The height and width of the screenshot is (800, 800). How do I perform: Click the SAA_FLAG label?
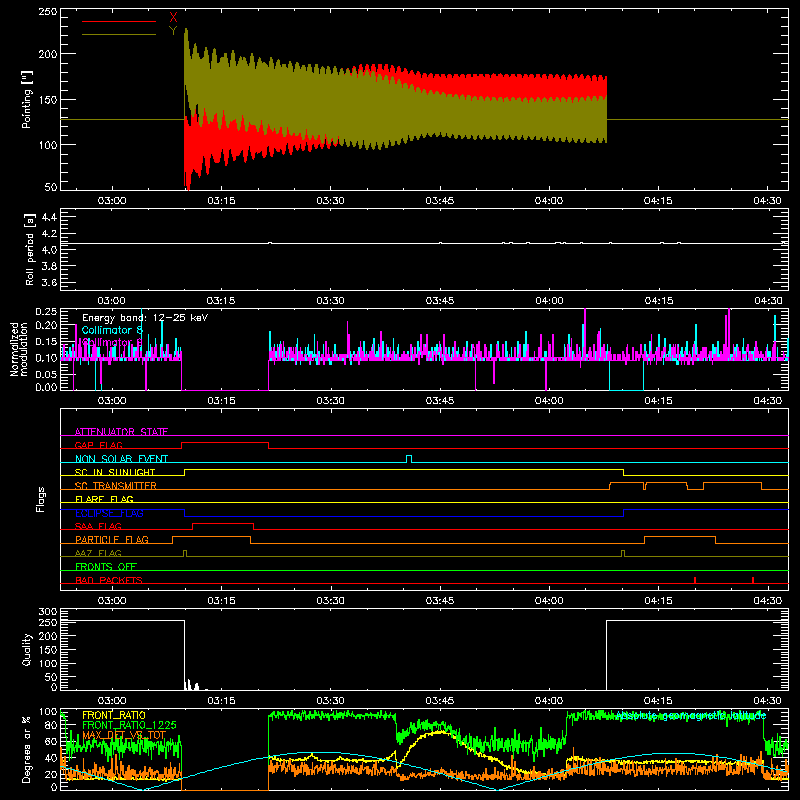click(x=98, y=526)
